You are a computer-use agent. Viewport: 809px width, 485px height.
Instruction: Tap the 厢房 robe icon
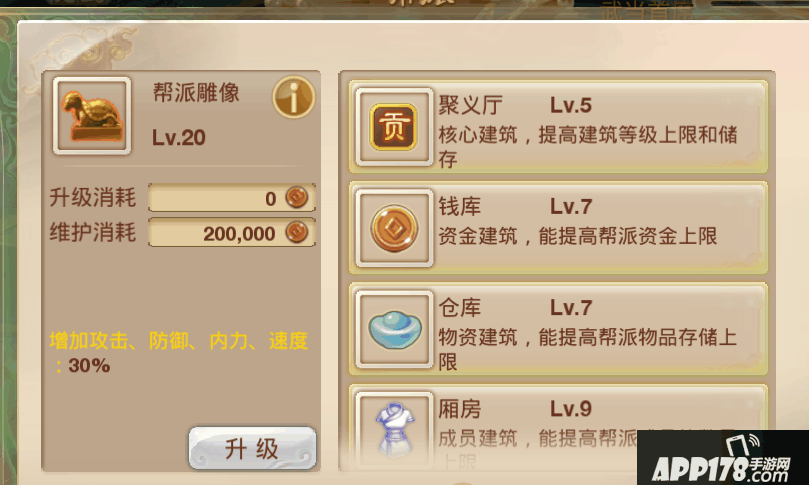pyautogui.click(x=394, y=430)
